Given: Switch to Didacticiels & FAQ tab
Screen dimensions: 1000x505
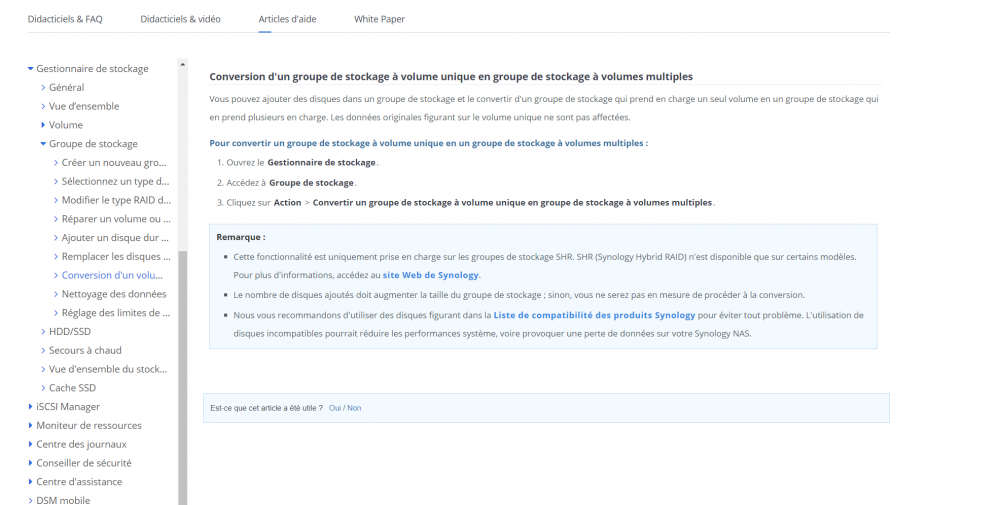Looking at the screenshot, I should (x=65, y=19).
